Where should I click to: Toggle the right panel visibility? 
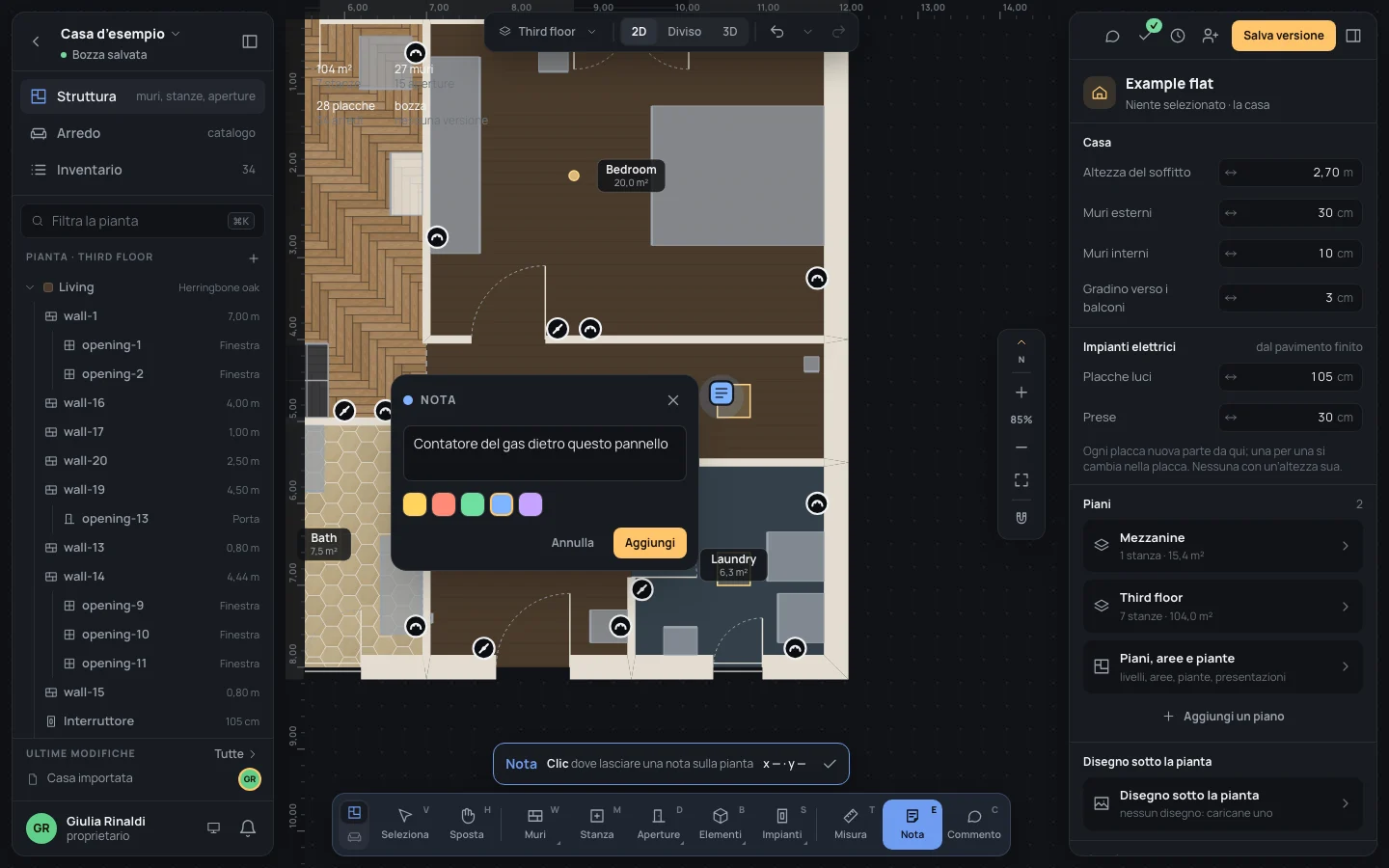point(1353,36)
